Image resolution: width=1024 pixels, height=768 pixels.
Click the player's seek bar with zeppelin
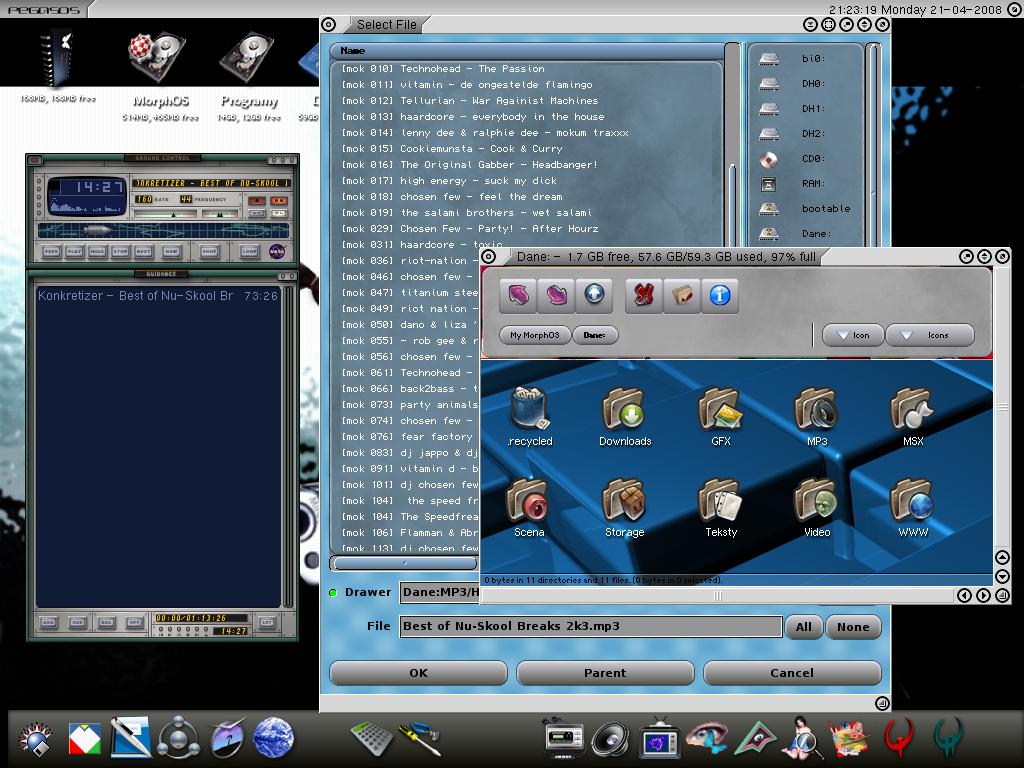[x=163, y=230]
